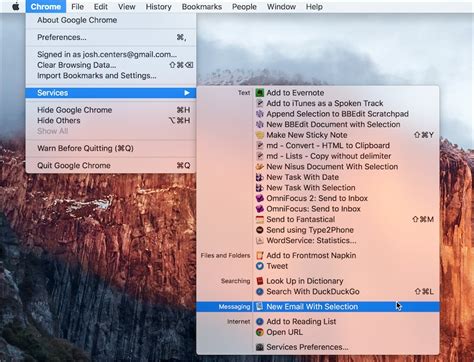
Task: Choose Import Bookmarks and Settings
Action: [111, 76]
